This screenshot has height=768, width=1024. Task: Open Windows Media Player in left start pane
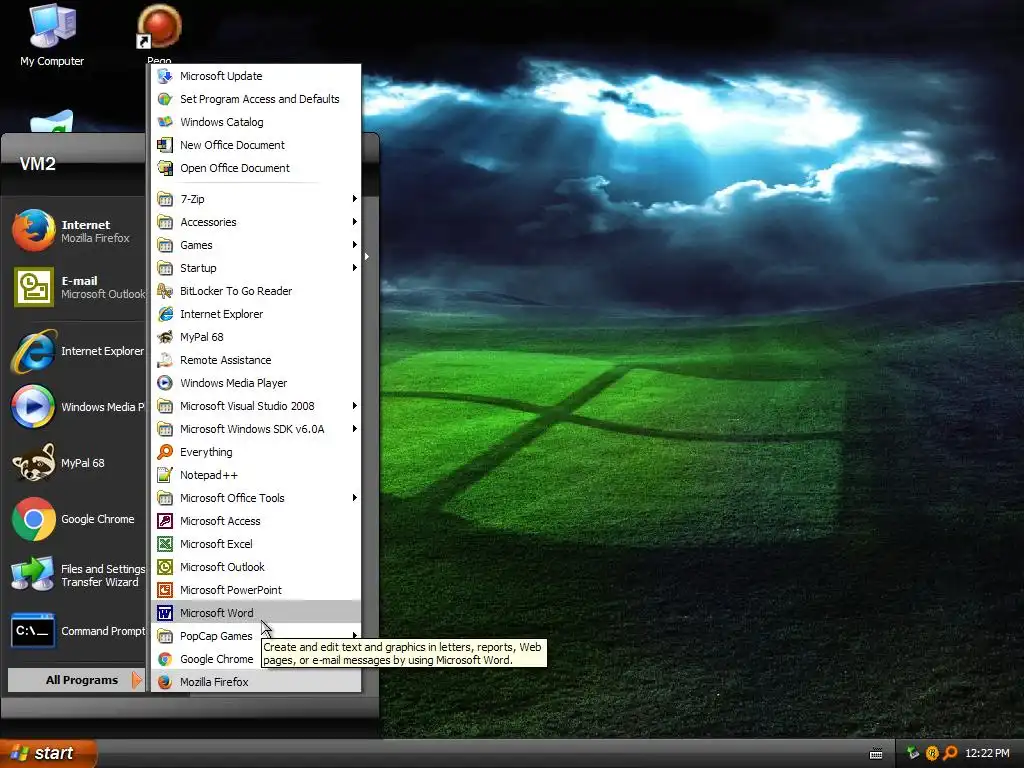[x=77, y=407]
